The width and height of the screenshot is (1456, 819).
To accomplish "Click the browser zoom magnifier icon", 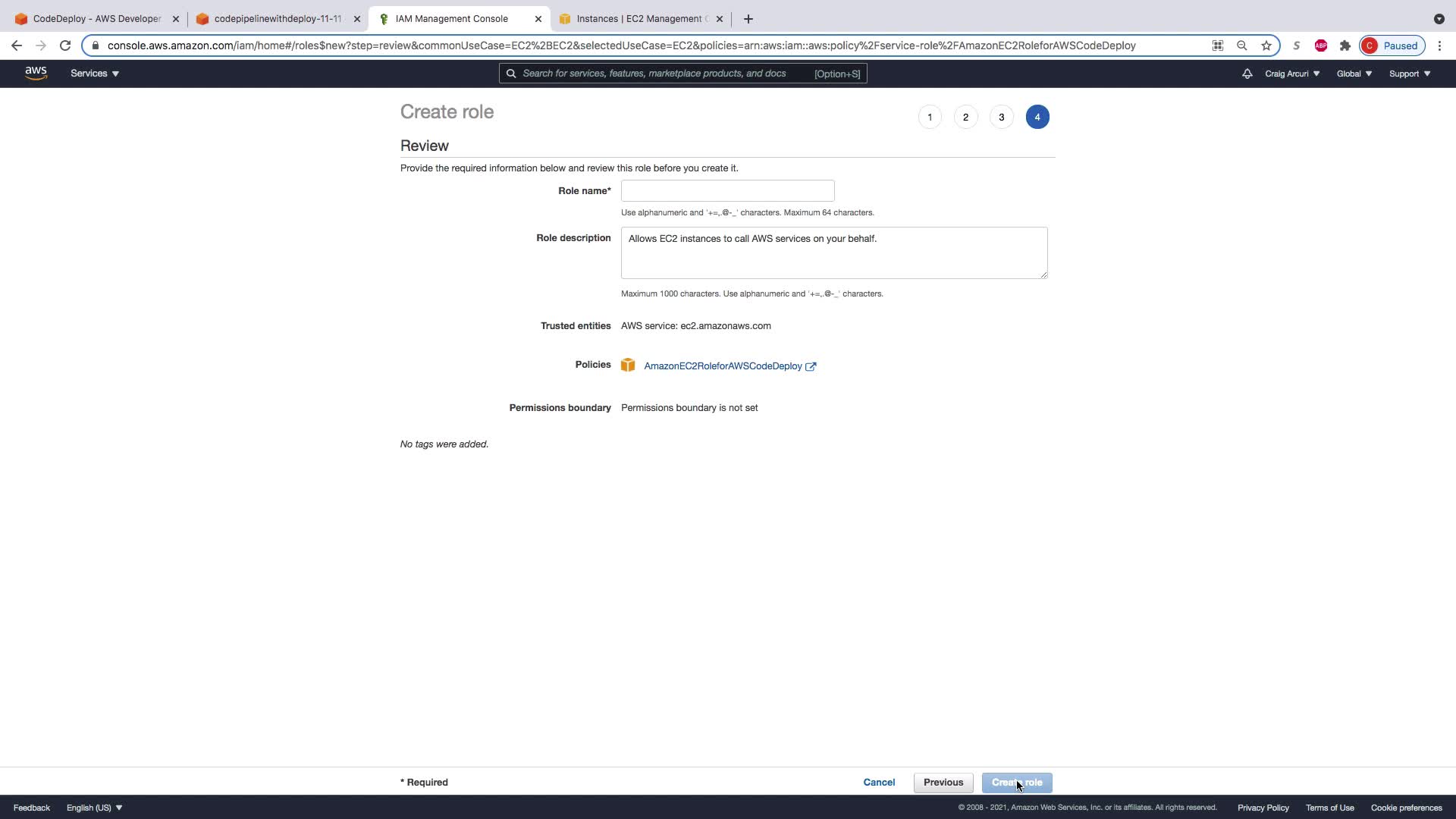I will (1242, 45).
